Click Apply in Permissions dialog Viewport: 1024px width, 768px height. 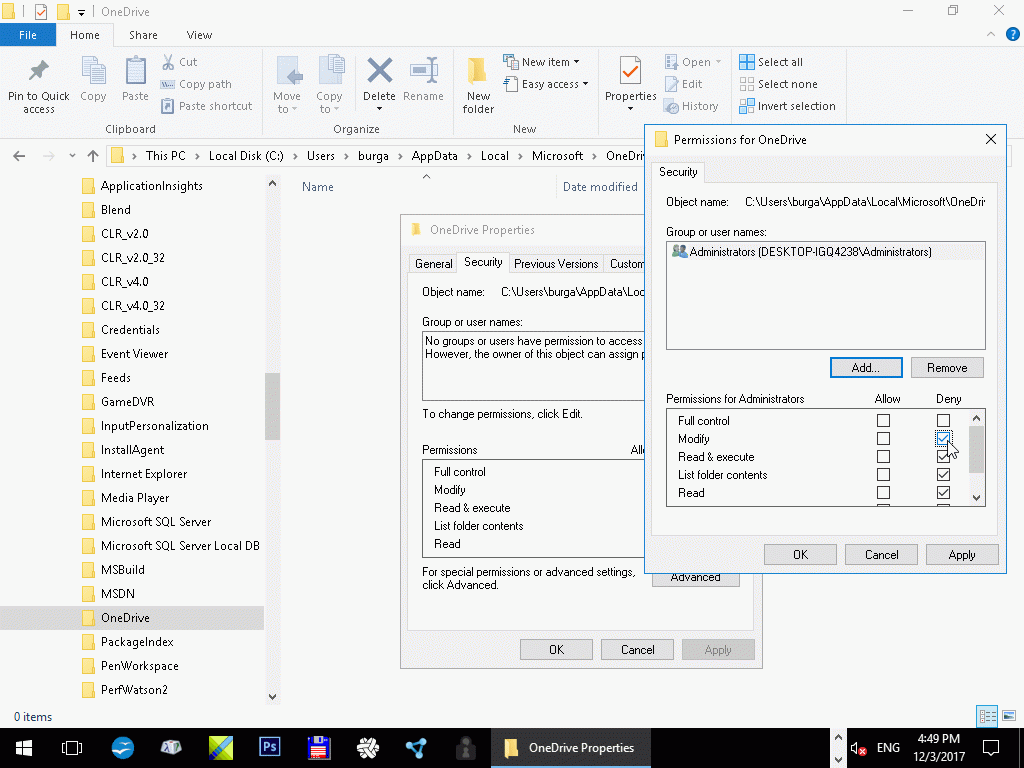pyautogui.click(x=962, y=554)
